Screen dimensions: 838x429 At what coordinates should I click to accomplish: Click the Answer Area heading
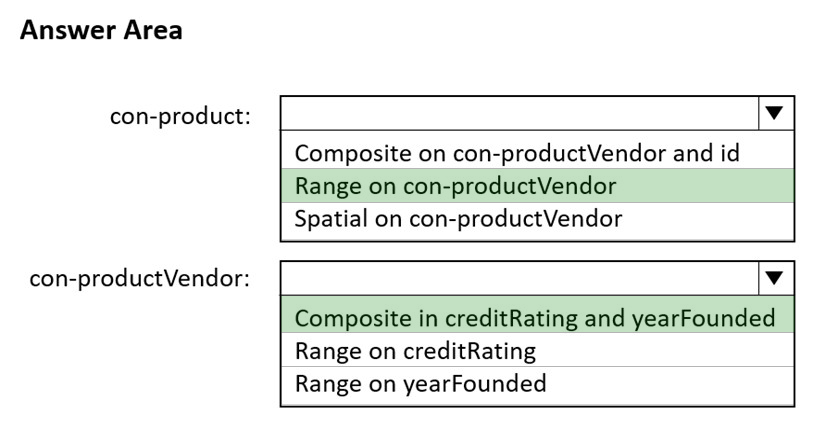pos(101,30)
